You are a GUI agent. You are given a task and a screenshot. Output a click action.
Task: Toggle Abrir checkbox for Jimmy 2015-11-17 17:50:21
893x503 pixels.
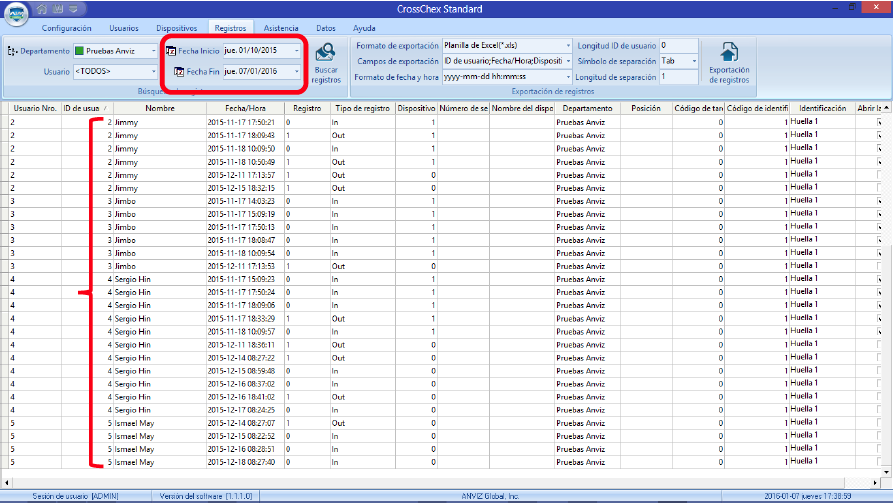pos(879,122)
